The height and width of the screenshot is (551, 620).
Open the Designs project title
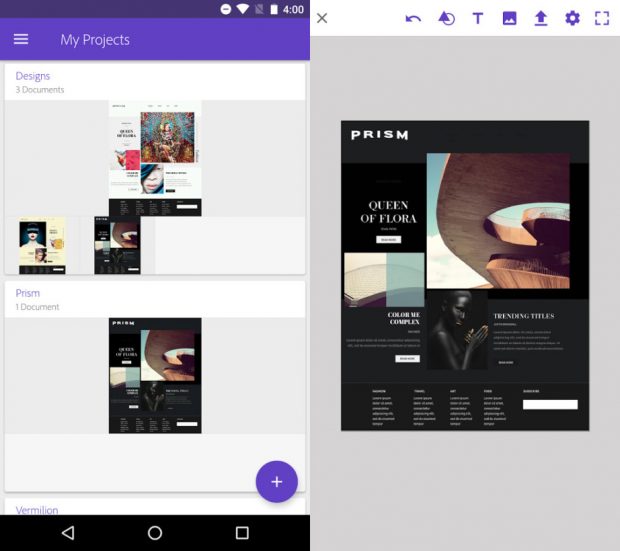33,76
